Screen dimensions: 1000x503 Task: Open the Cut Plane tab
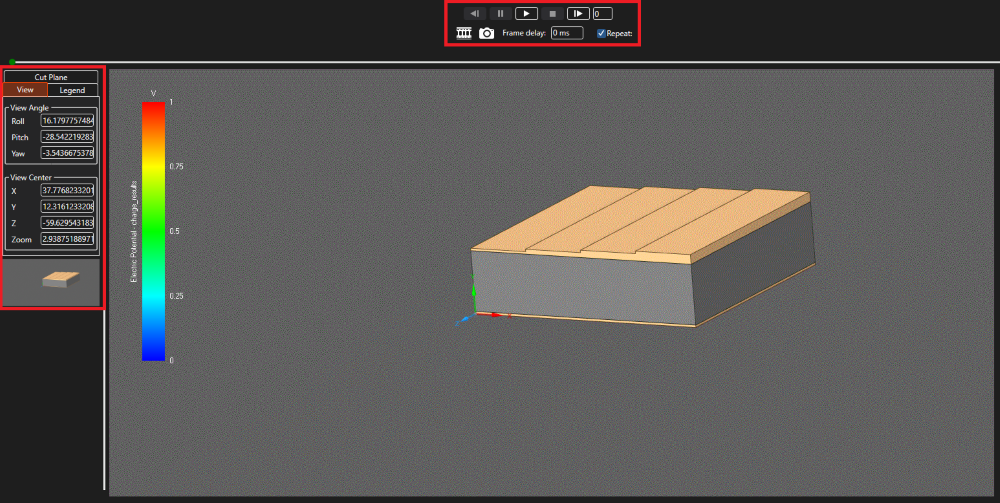pyautogui.click(x=51, y=77)
